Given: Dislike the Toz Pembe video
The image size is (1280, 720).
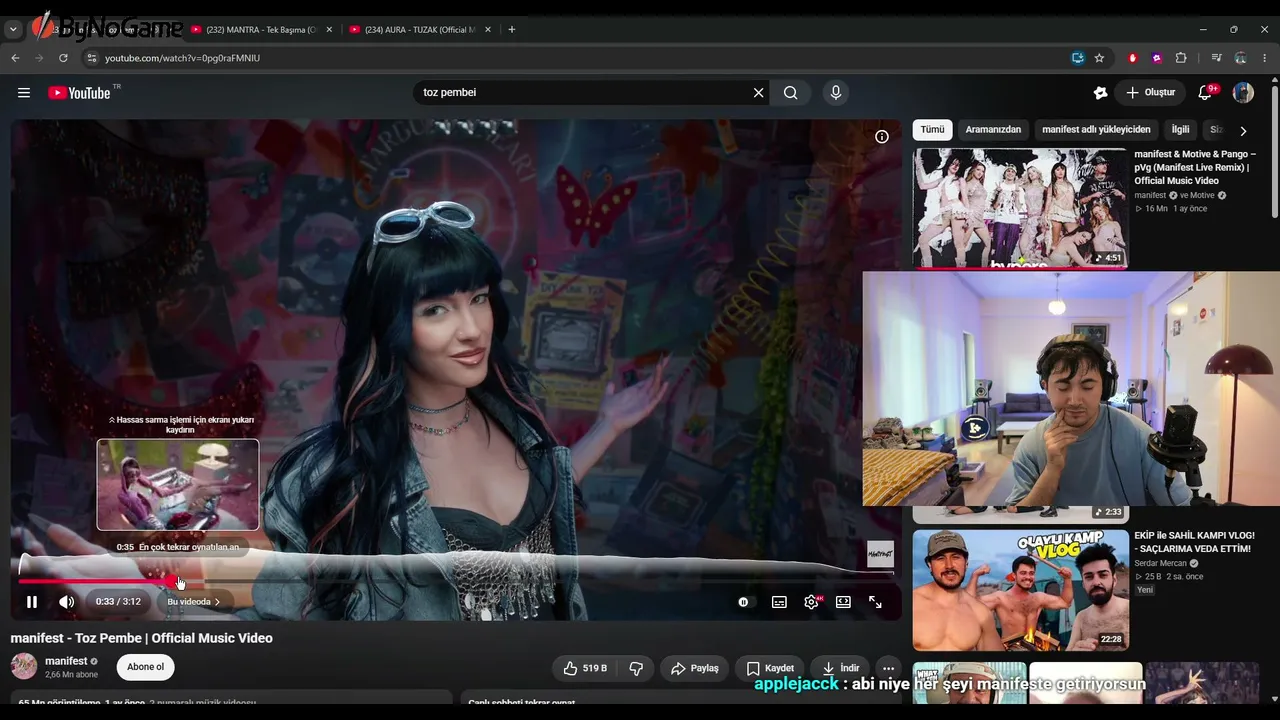Looking at the screenshot, I should [x=635, y=668].
